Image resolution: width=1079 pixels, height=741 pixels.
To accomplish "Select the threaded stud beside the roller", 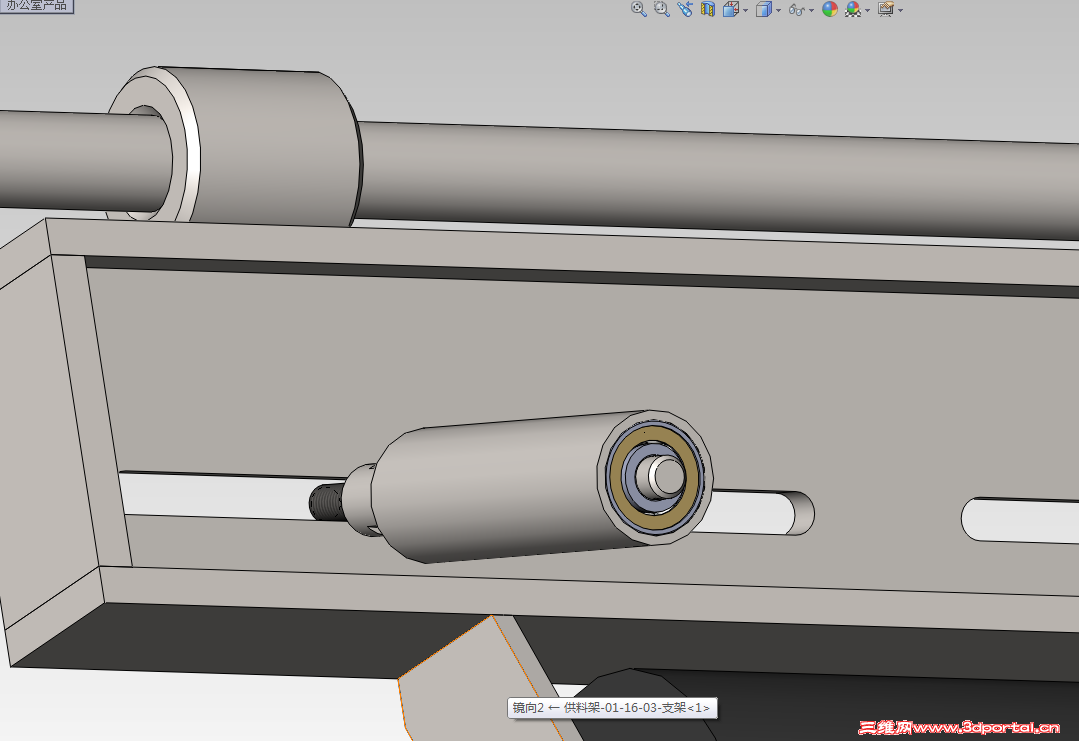I will 327,502.
